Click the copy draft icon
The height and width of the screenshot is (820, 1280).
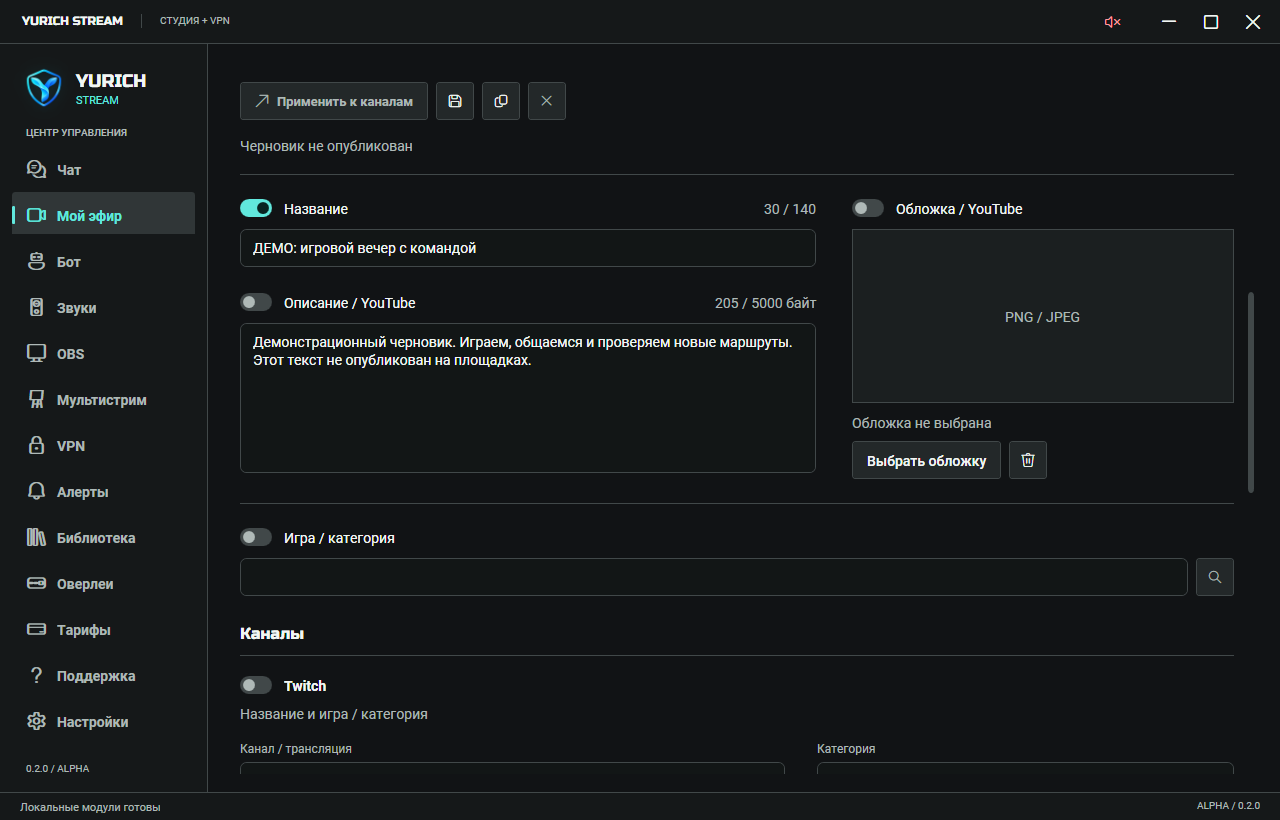(x=501, y=101)
